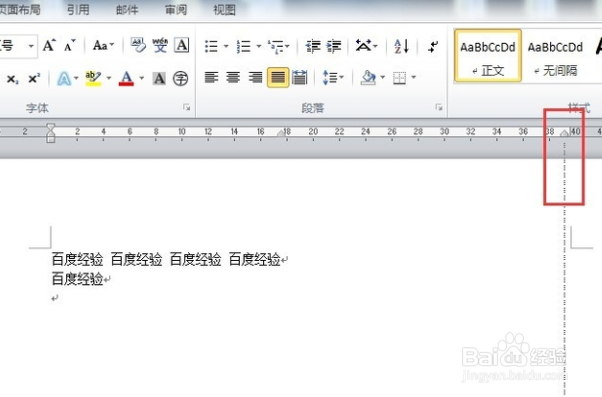Select the 无间隔 style

click(x=555, y=56)
